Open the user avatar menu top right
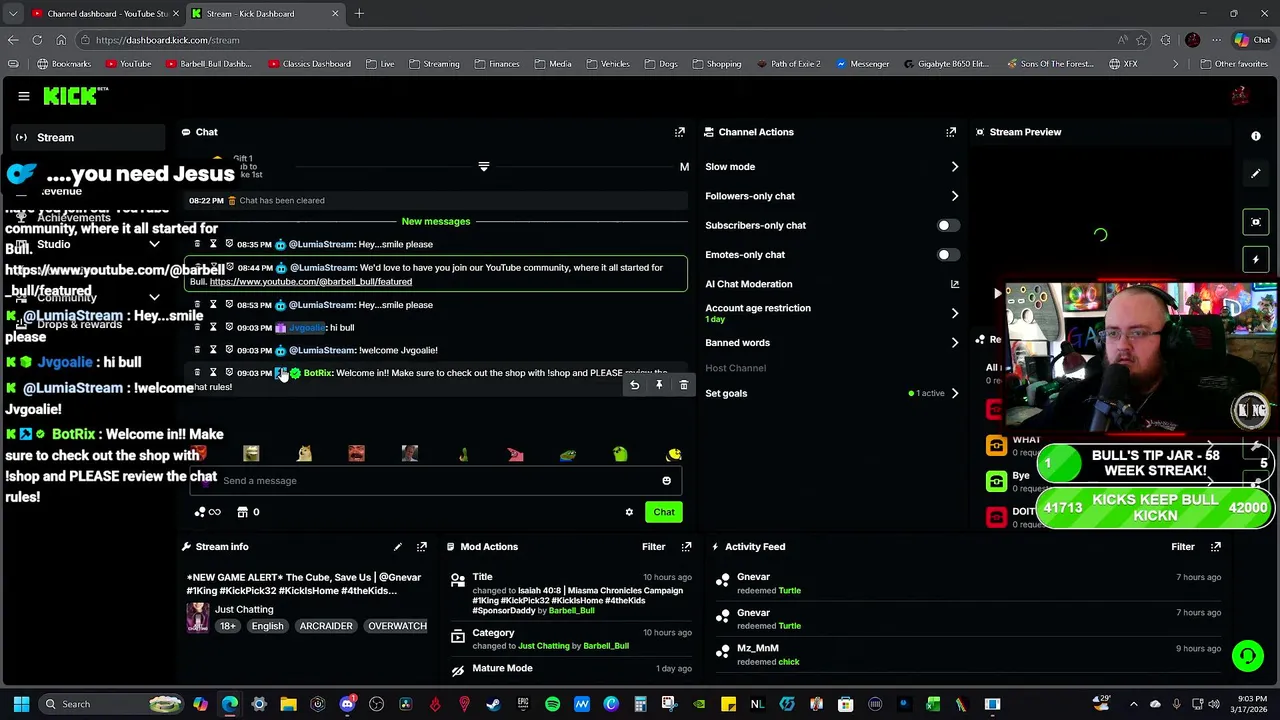1280x720 pixels. pos(1240,96)
